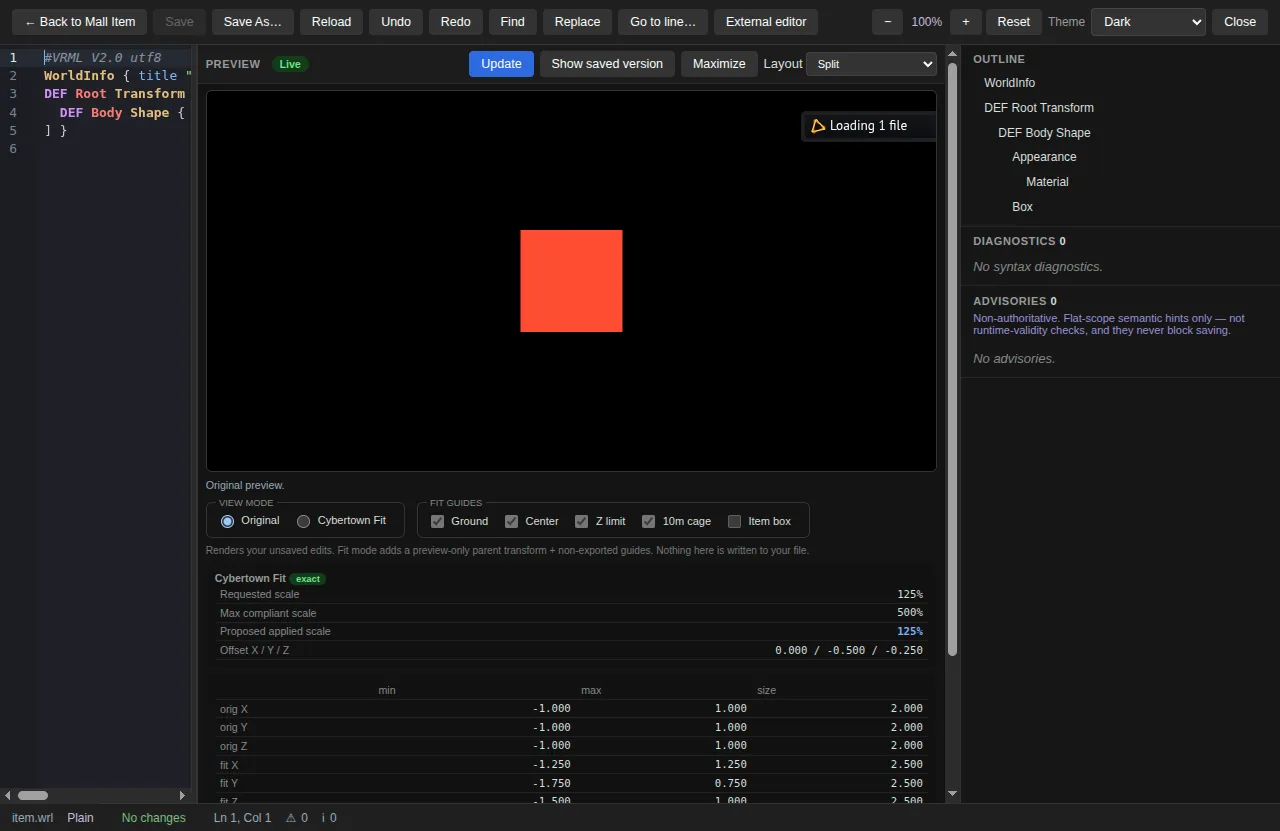Open the Layout dropdown showing Split
1280x831 pixels.
871,64
